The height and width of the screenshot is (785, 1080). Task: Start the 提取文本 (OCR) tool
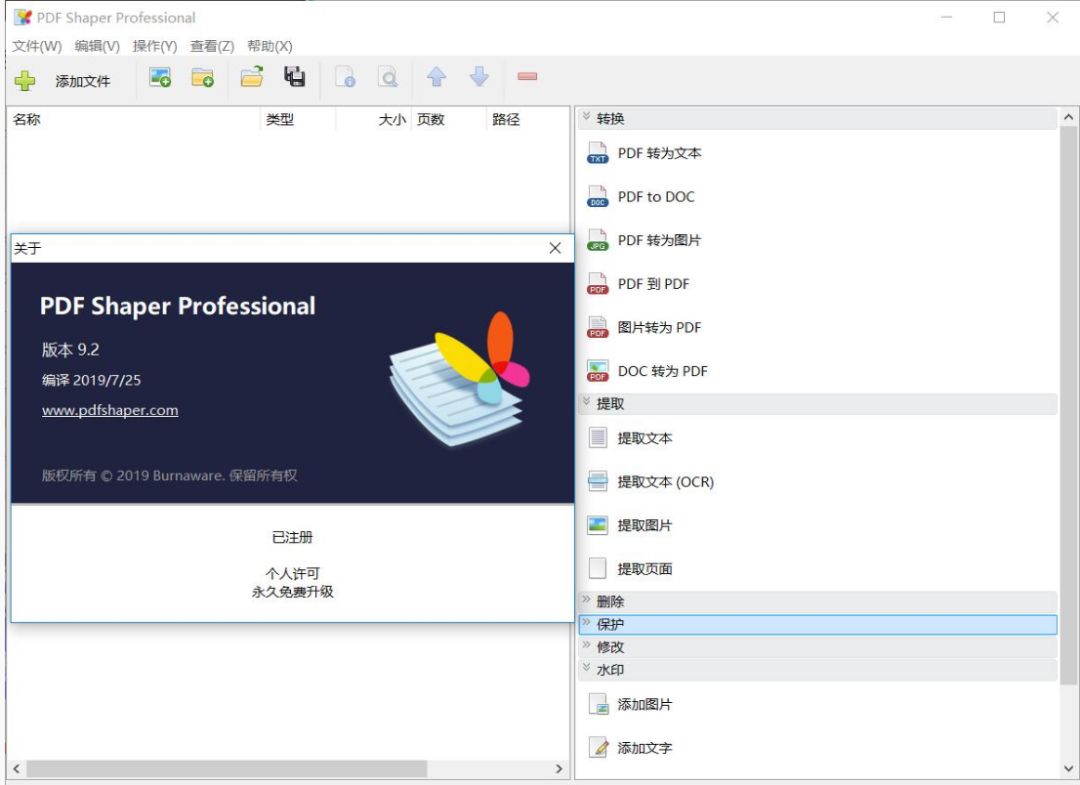click(665, 481)
